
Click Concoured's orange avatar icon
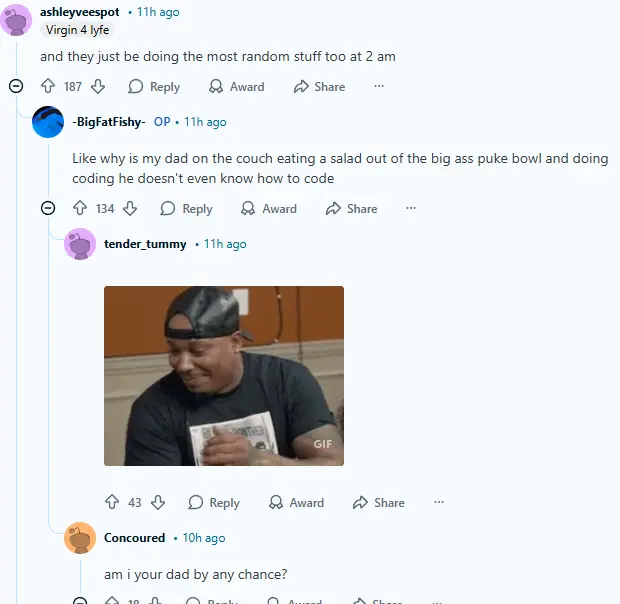pyautogui.click(x=80, y=538)
